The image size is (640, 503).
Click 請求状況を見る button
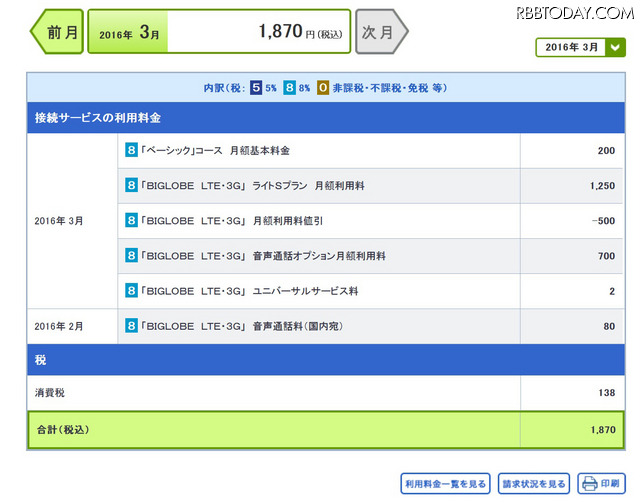(534, 484)
